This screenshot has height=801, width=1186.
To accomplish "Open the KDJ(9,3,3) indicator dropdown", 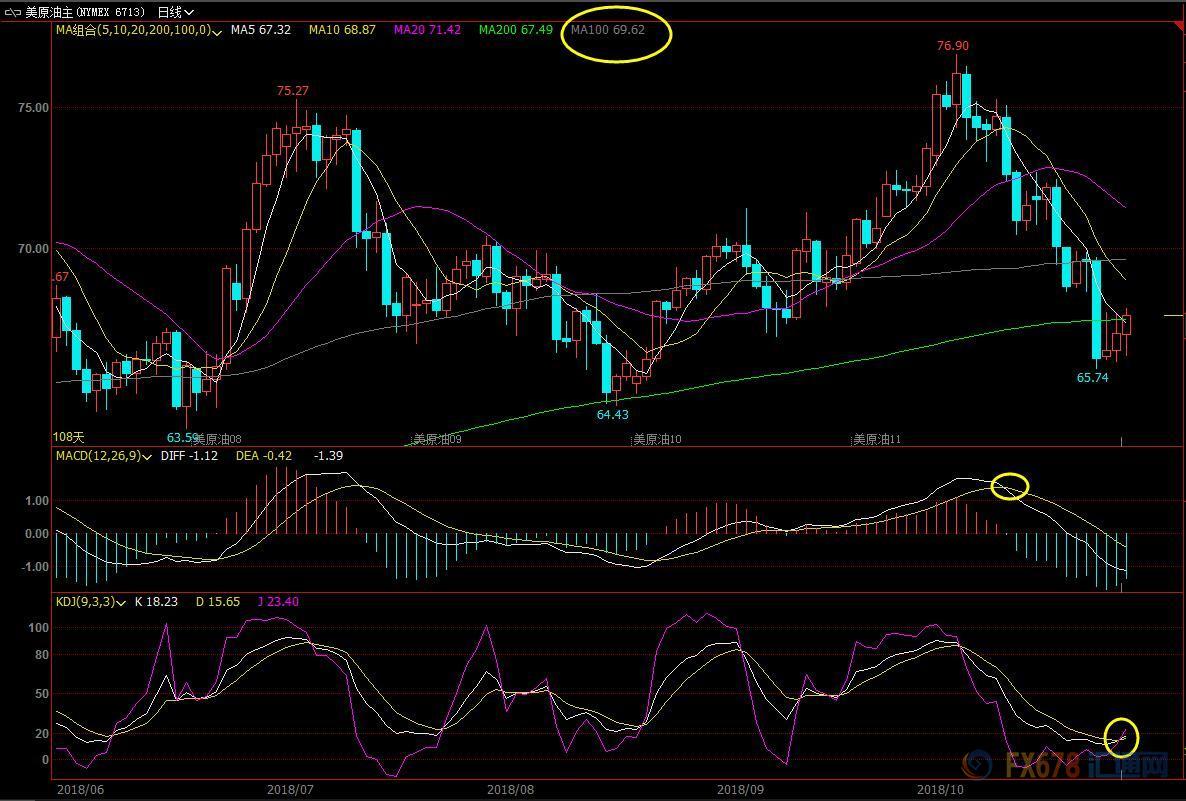I will coord(121,602).
